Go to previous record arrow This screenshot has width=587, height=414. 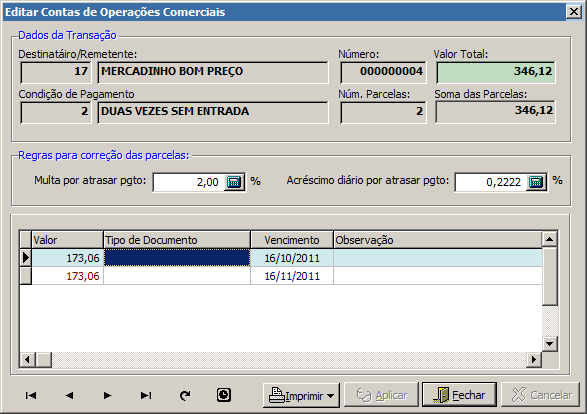pyautogui.click(x=69, y=395)
